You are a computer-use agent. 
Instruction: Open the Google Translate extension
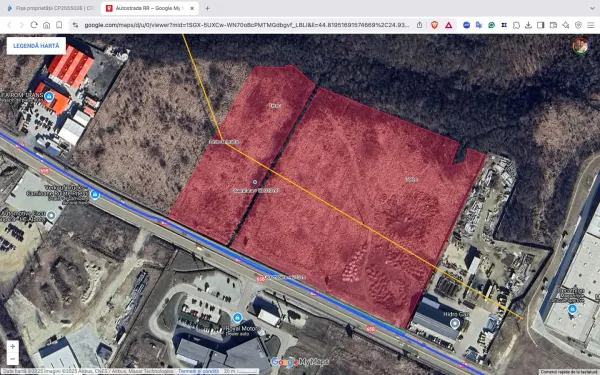479,25
